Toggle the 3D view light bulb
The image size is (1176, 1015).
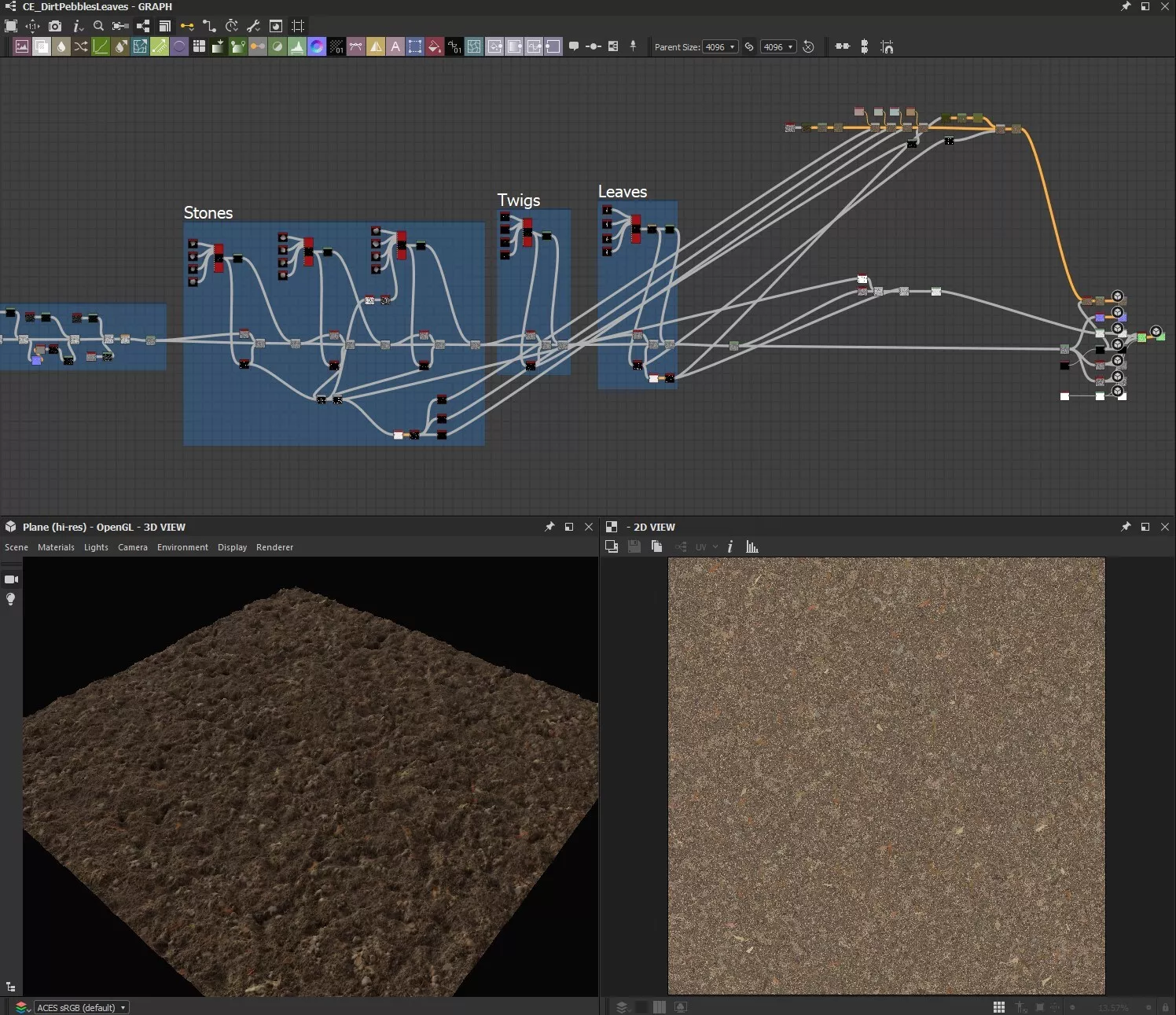11,600
